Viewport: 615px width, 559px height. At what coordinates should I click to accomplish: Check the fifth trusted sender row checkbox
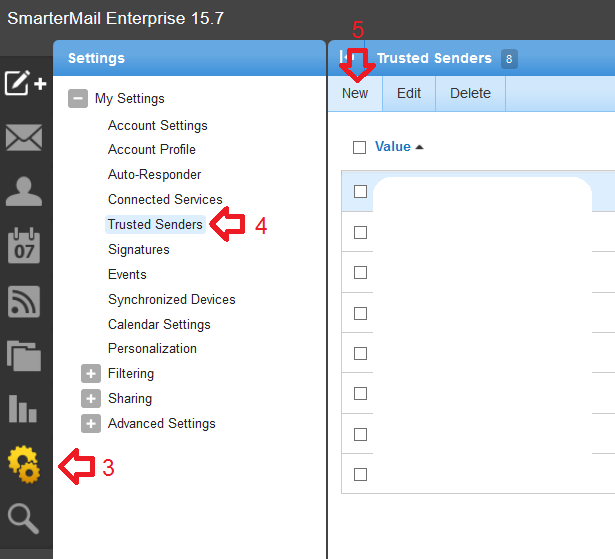[x=360, y=353]
